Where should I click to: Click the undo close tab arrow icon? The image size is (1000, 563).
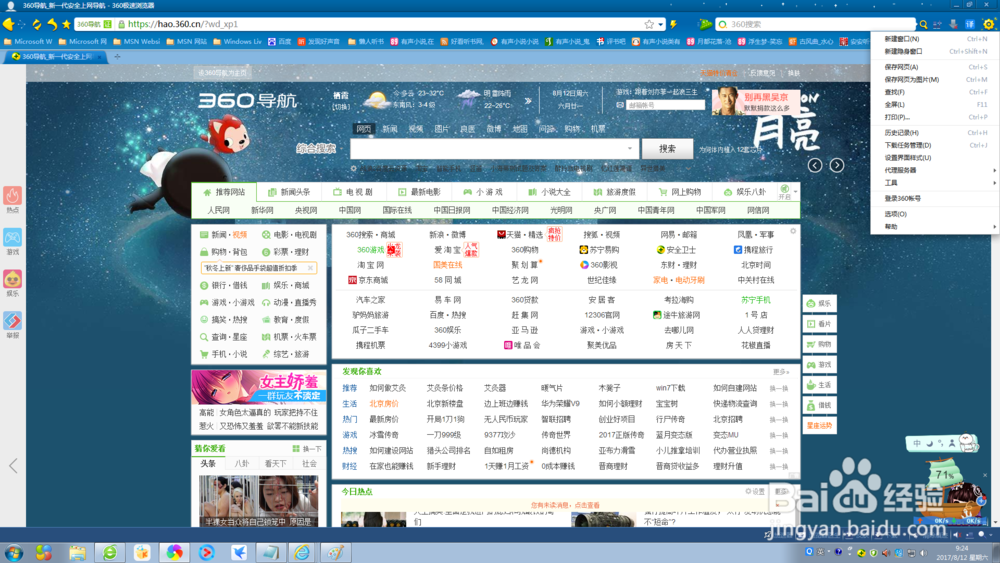51,24
